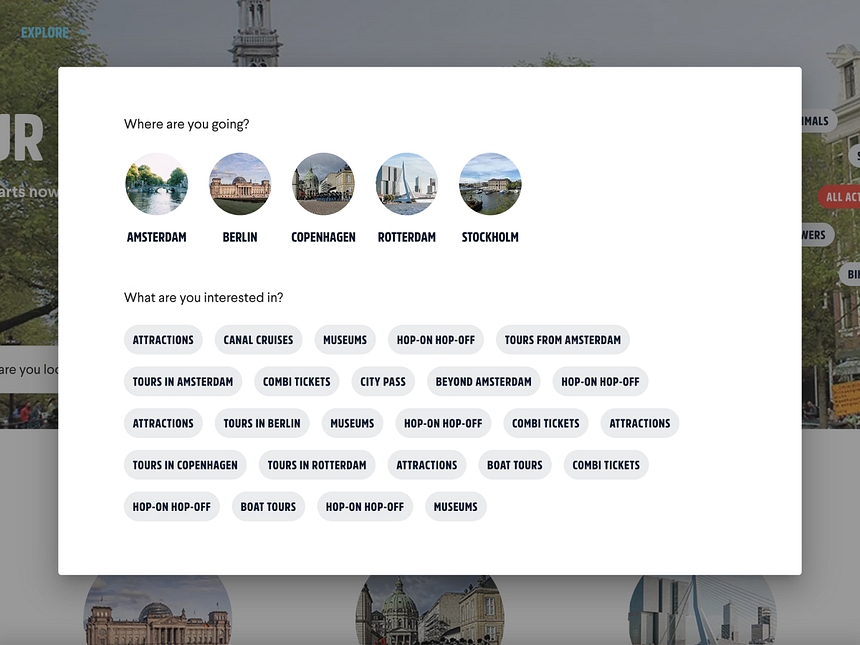Choose the Berlin city photo
The image size is (860, 645).
pyautogui.click(x=240, y=184)
